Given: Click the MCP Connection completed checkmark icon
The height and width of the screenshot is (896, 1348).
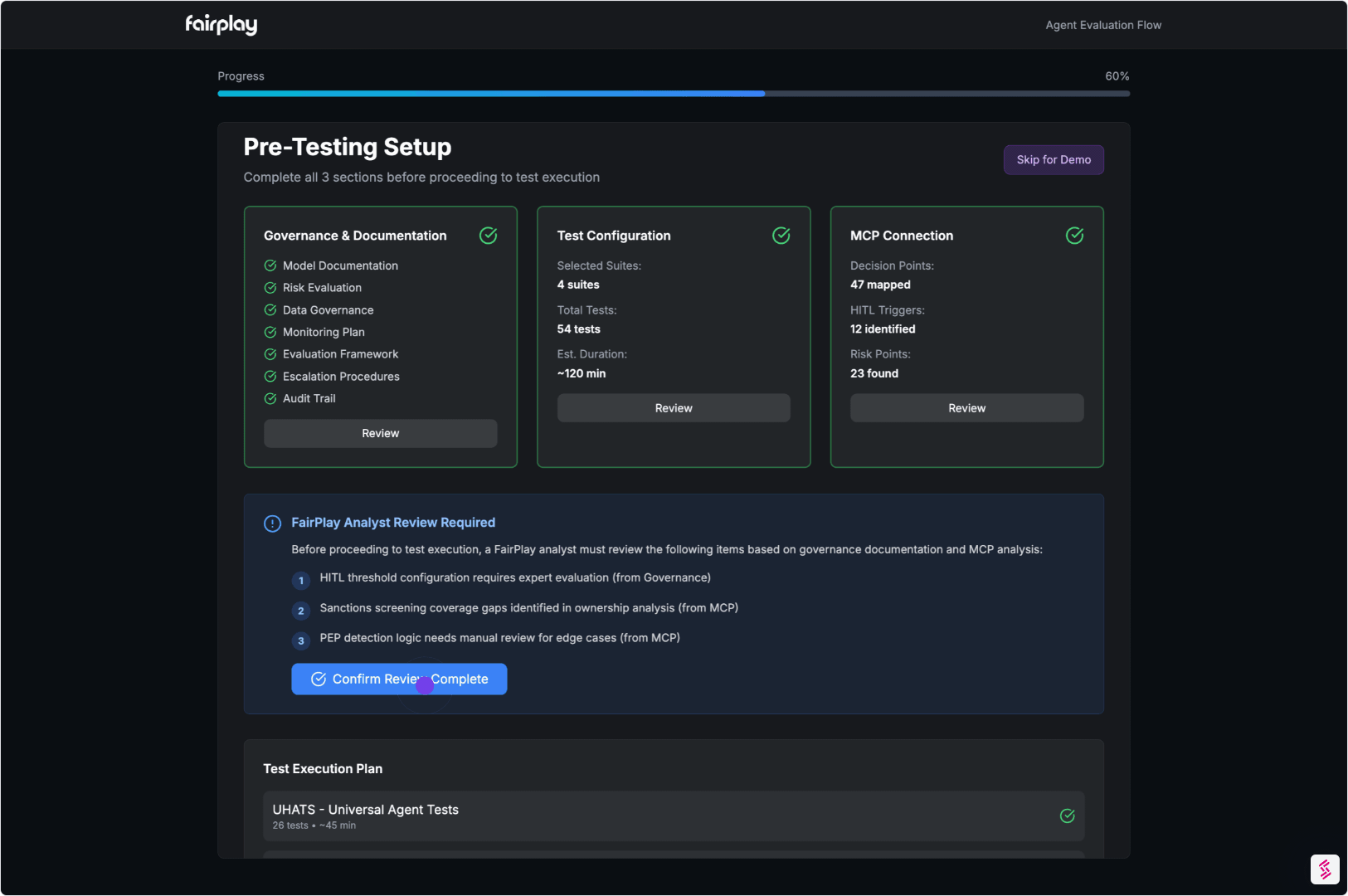Looking at the screenshot, I should coord(1074,236).
